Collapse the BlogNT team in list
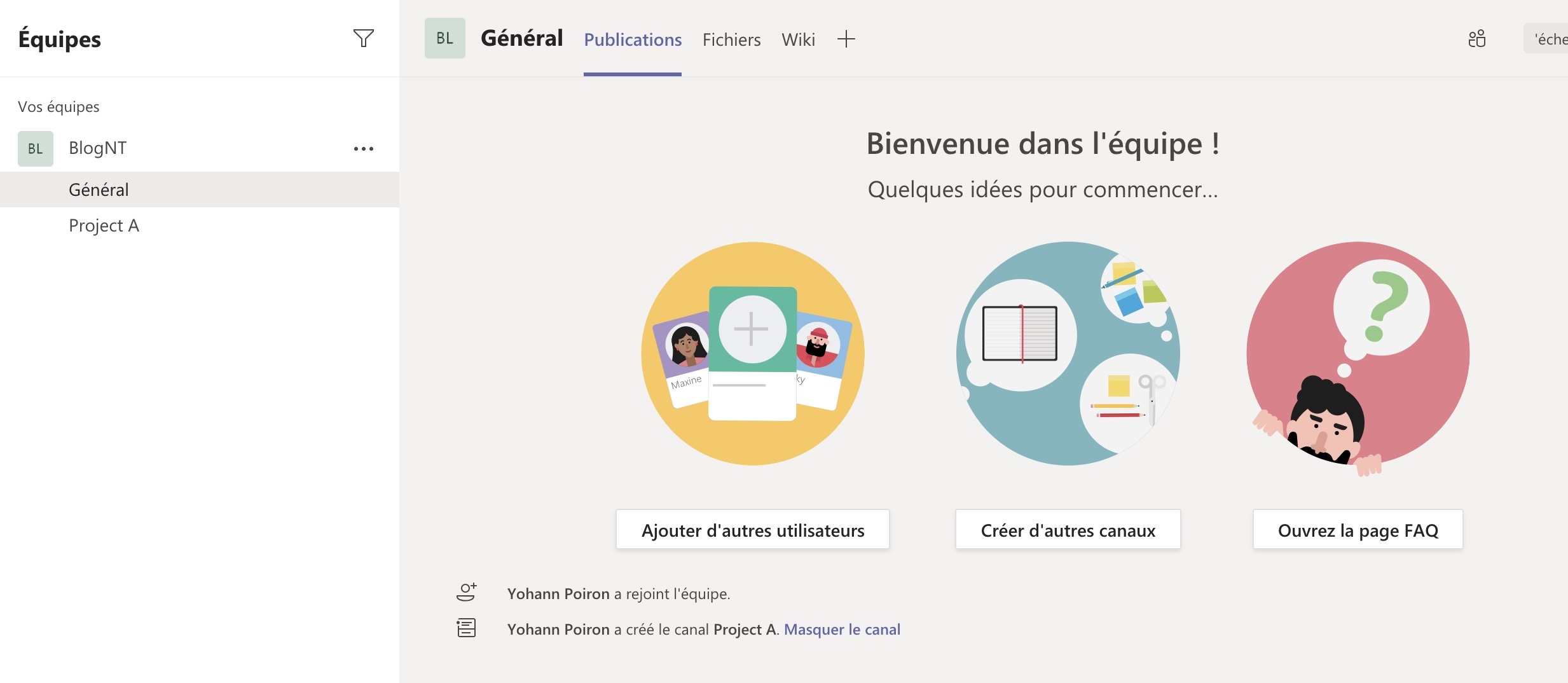 point(97,148)
